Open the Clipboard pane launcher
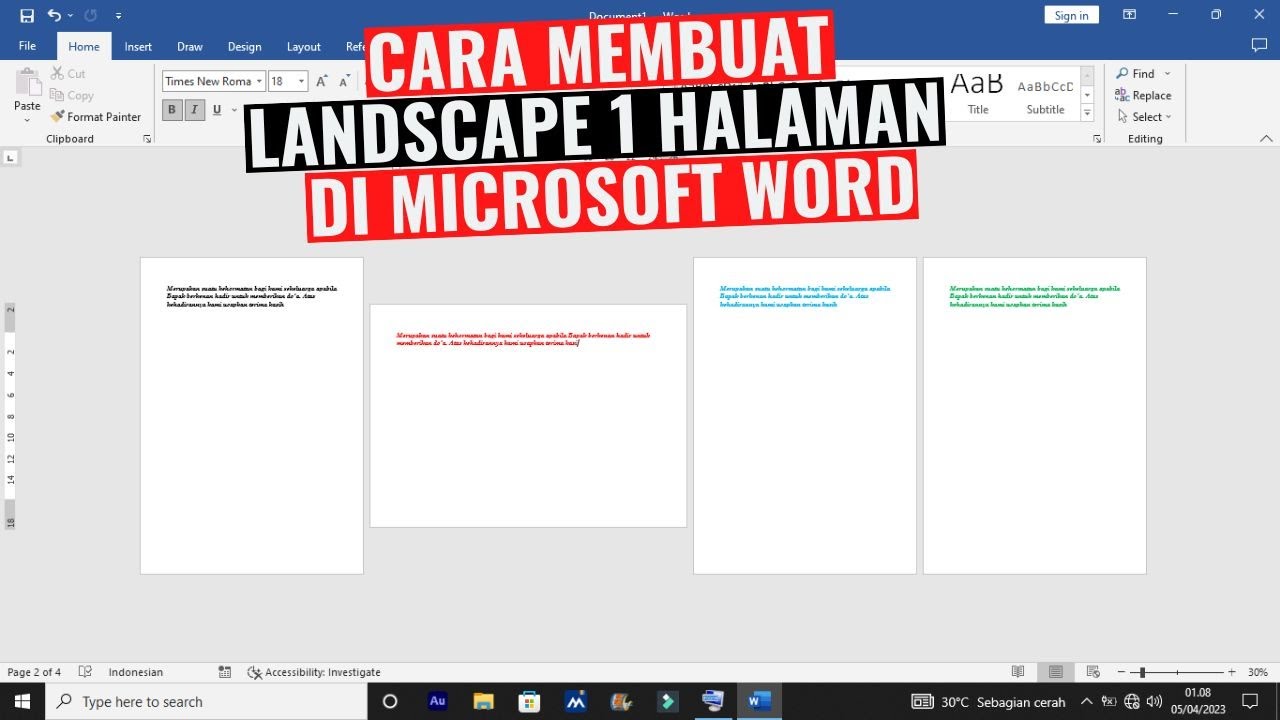The image size is (1280, 720). click(x=147, y=139)
